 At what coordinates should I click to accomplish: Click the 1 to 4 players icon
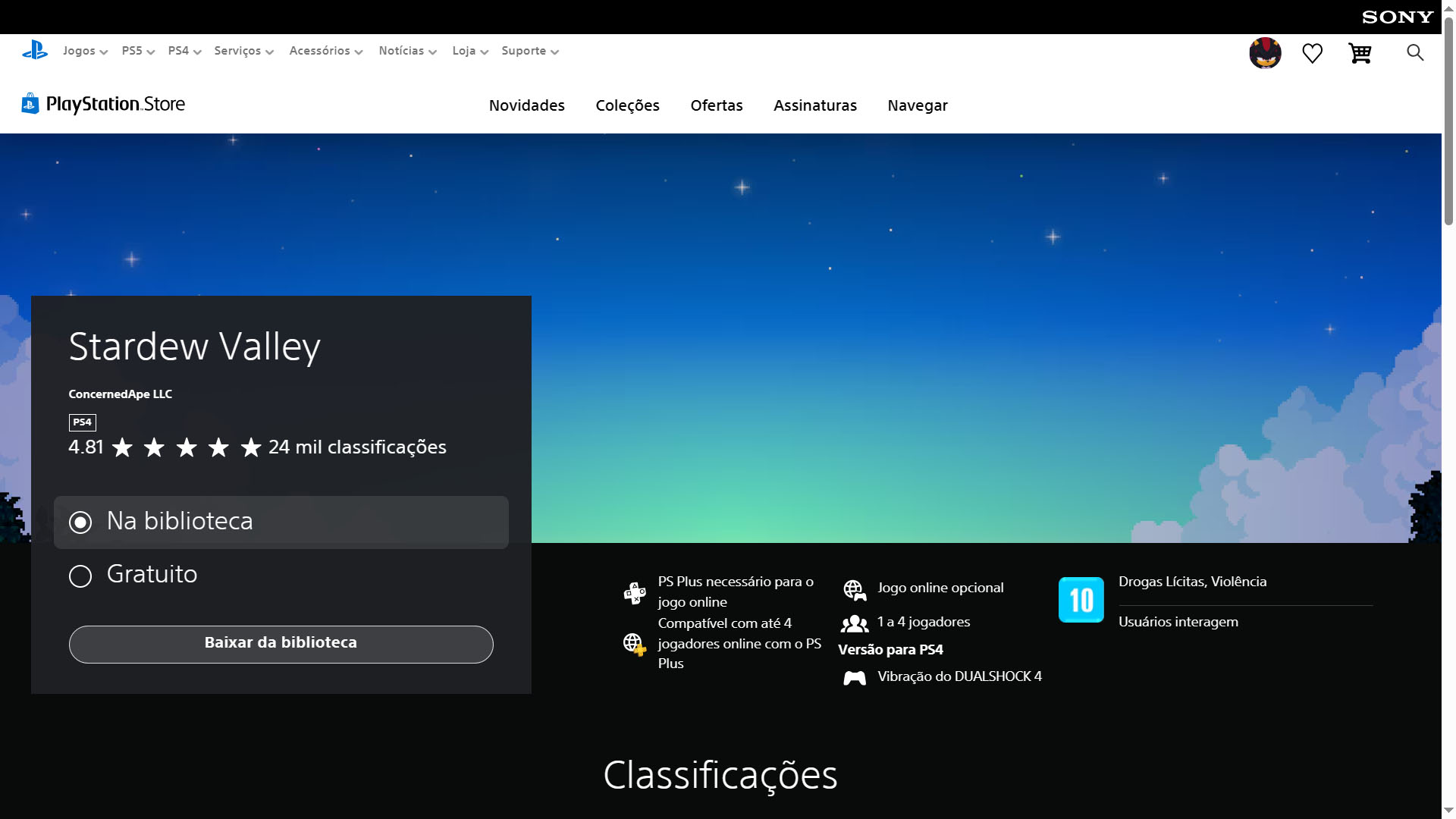(855, 623)
